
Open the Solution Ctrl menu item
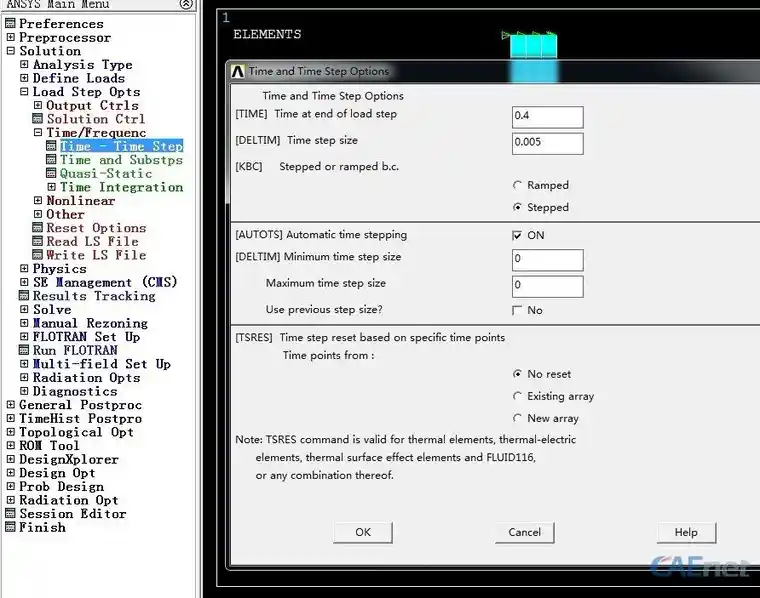[x=95, y=119]
